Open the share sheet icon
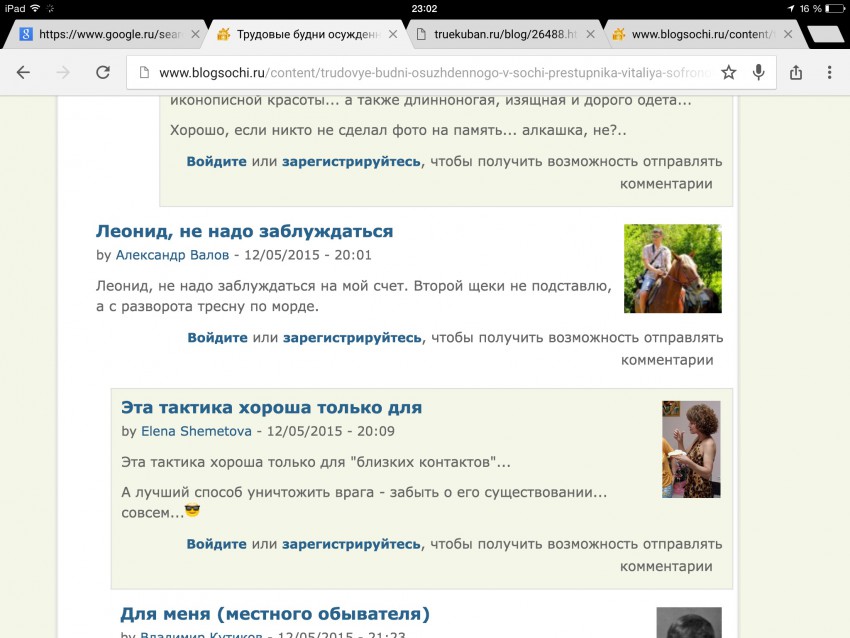Viewport: 850px width, 638px height. pos(796,72)
